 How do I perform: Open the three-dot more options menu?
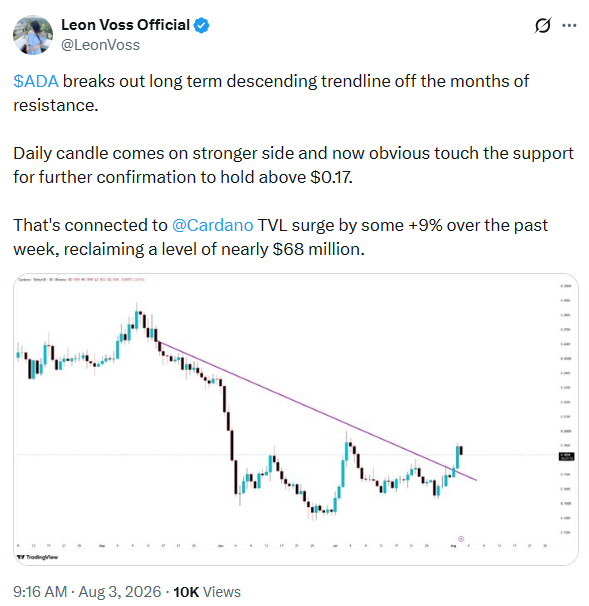click(x=569, y=26)
